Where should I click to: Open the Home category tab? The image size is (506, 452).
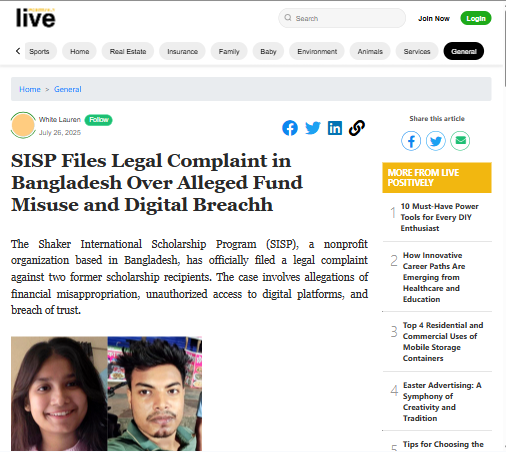79,51
